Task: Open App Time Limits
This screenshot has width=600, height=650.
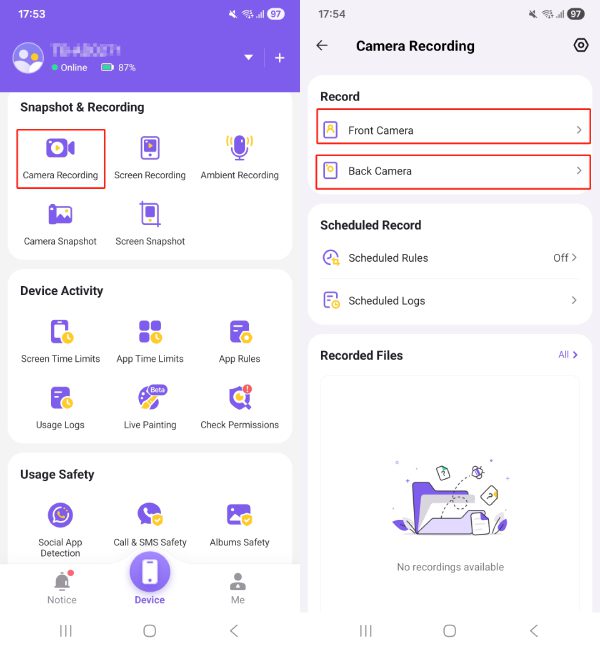Action: click(x=150, y=342)
